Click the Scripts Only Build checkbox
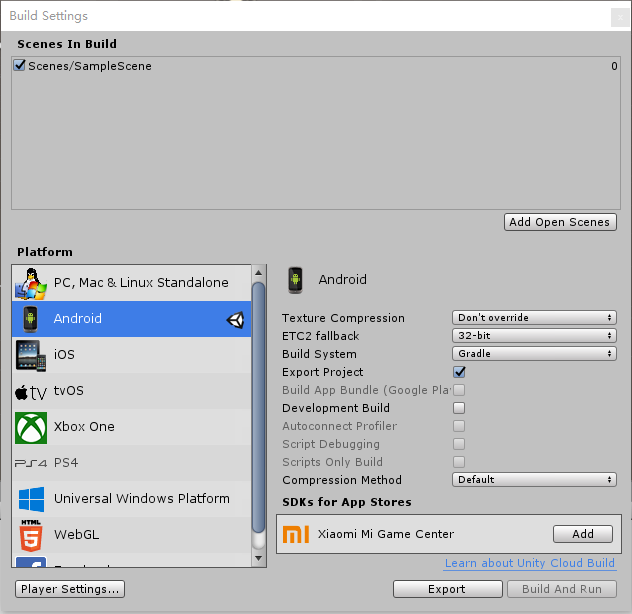Image resolution: width=632 pixels, height=614 pixels. click(x=459, y=462)
